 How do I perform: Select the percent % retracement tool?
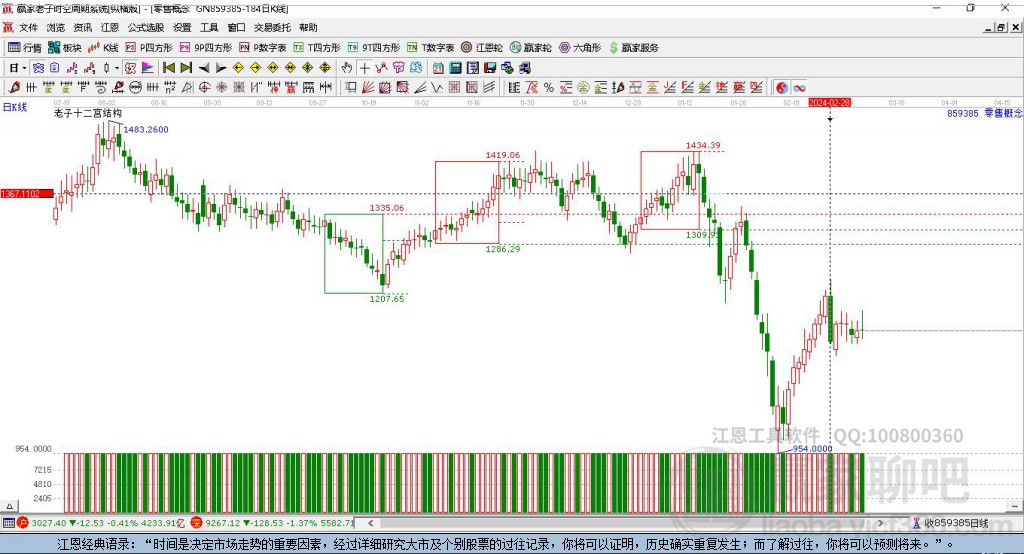(x=549, y=87)
